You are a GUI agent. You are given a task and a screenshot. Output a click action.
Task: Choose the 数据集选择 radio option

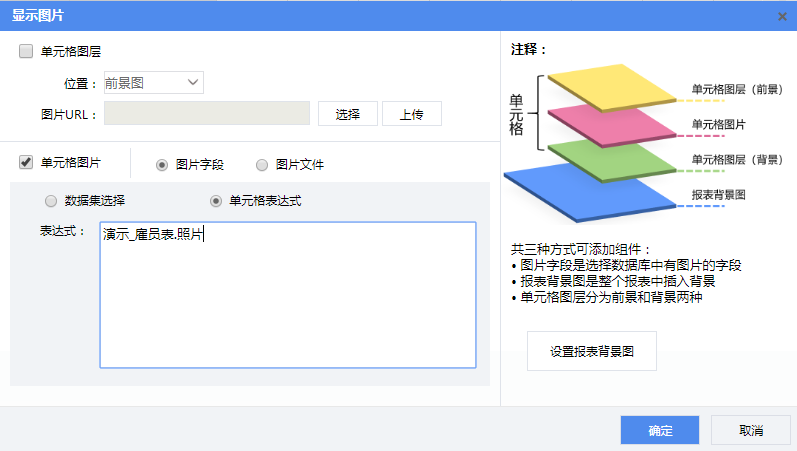(51, 201)
